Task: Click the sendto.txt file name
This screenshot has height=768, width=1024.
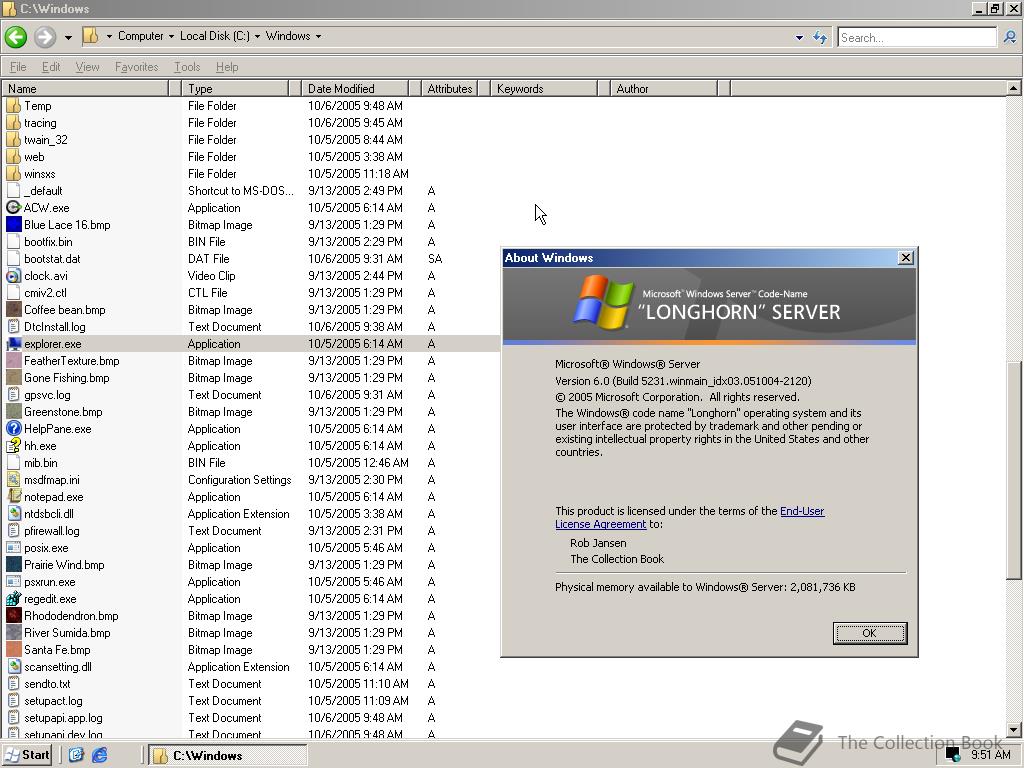Action: coord(47,684)
